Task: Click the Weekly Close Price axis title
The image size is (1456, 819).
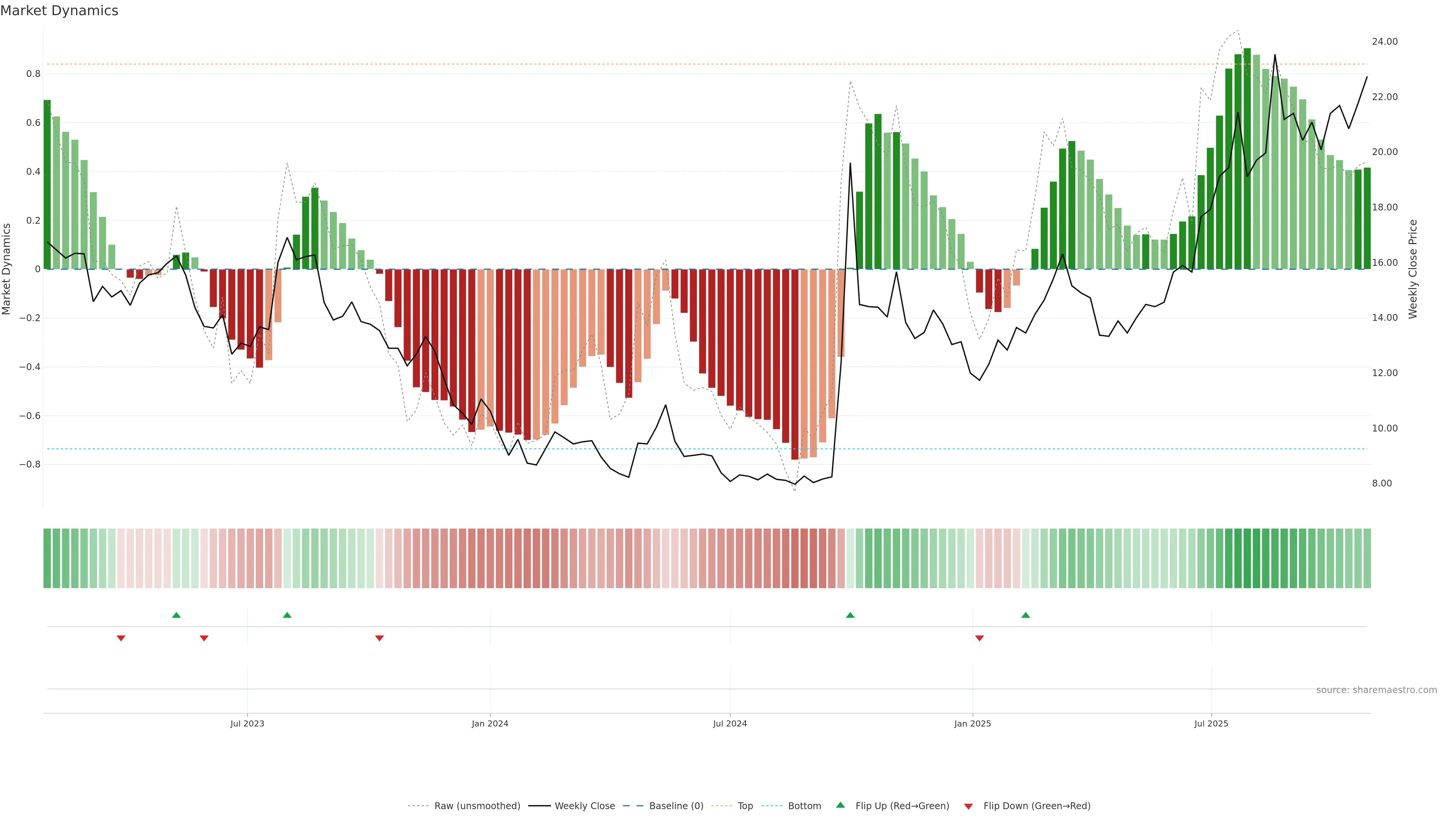Action: (1412, 269)
